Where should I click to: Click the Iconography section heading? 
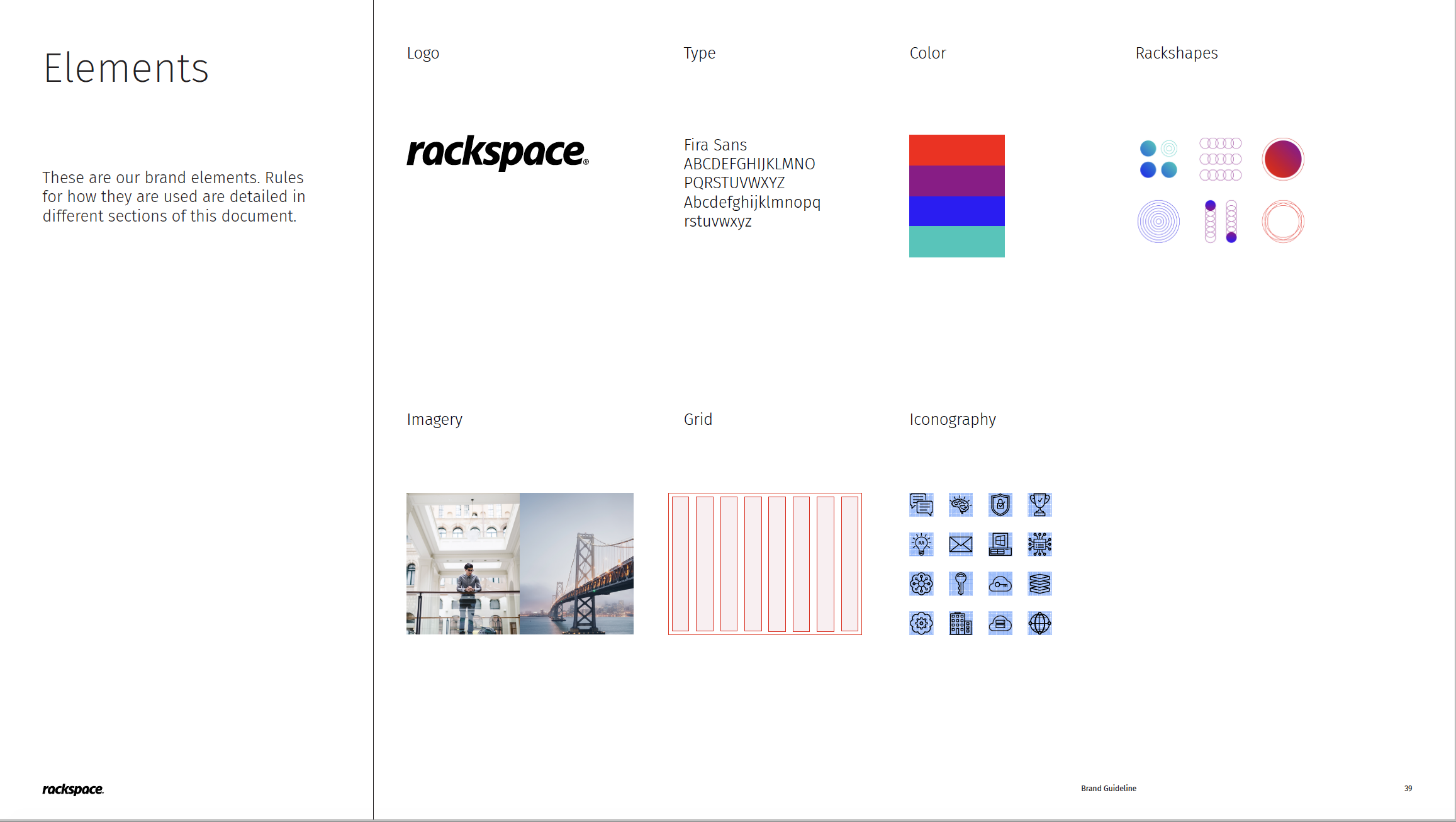[953, 420]
